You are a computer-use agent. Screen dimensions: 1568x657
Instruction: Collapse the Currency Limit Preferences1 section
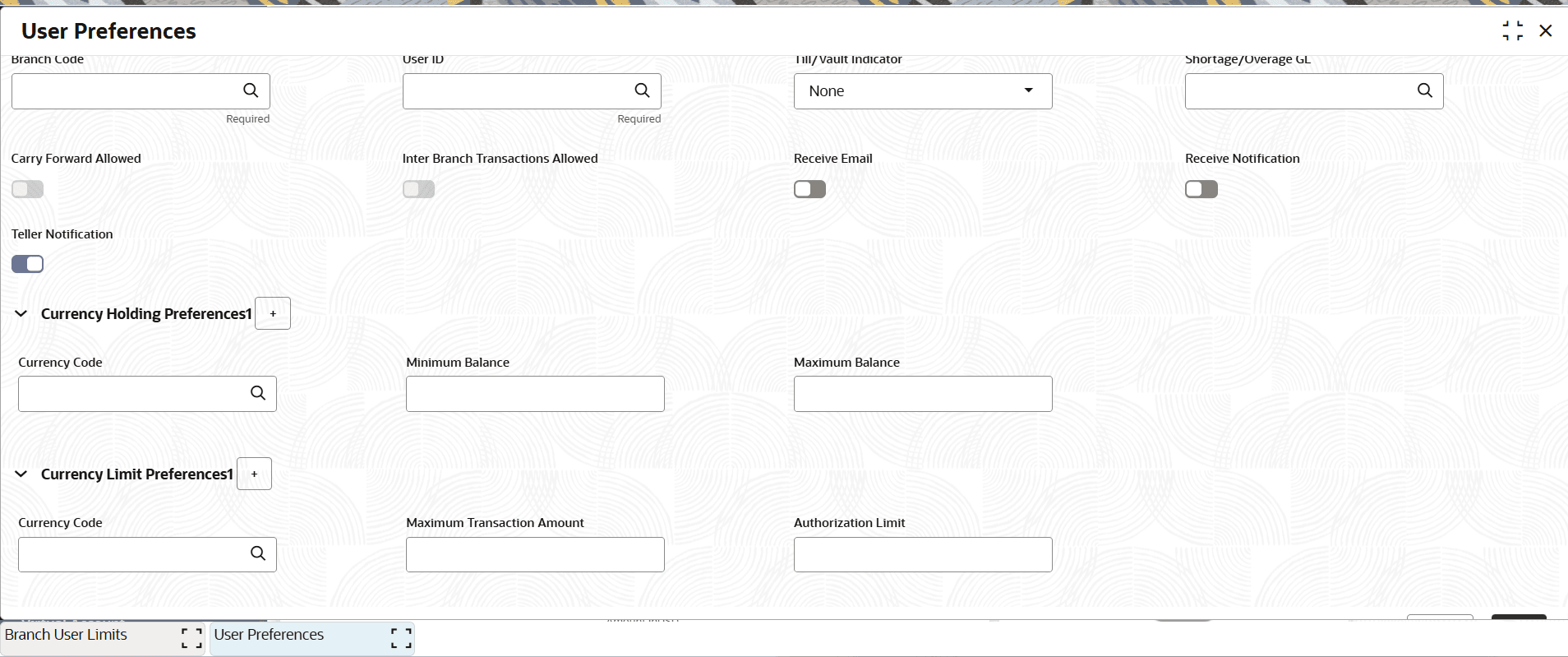click(21, 474)
